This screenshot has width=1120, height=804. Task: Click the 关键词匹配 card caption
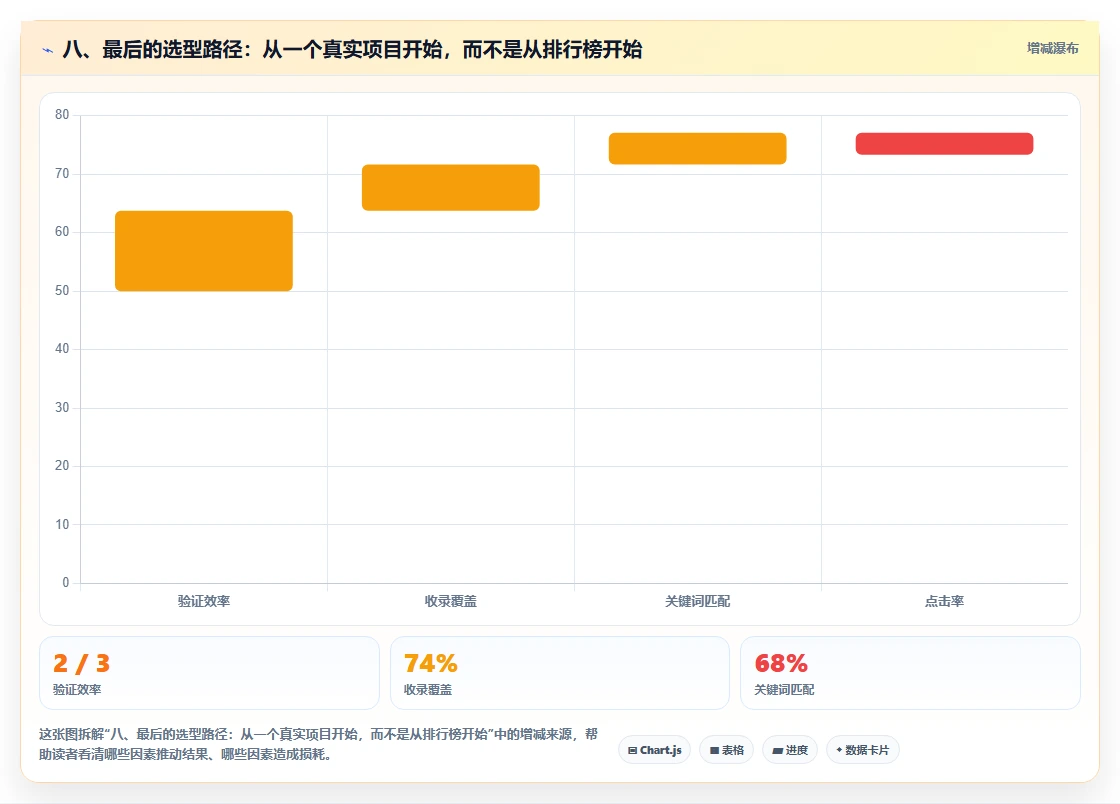click(x=784, y=690)
